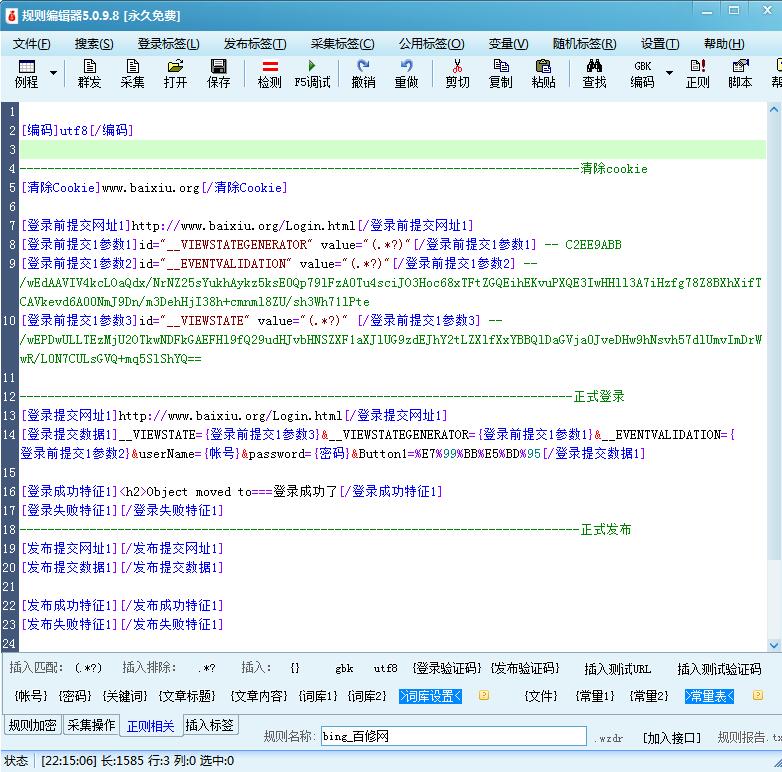Click the 采集 toolbar icon

pyautogui.click(x=132, y=73)
